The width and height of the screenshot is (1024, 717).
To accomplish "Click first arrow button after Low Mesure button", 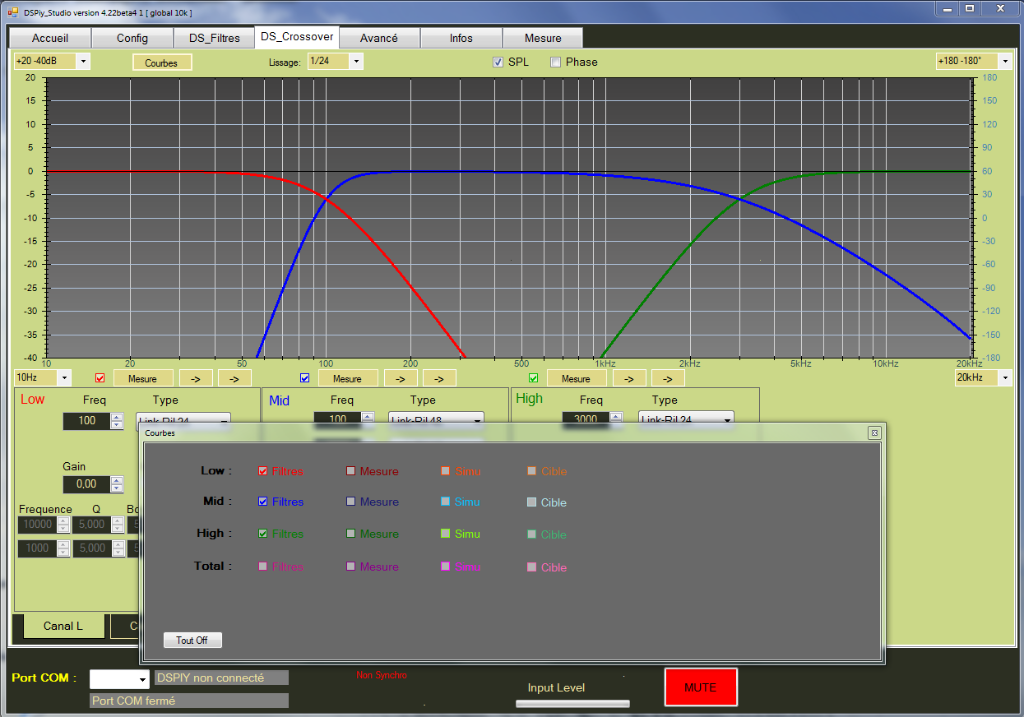I will tap(195, 379).
